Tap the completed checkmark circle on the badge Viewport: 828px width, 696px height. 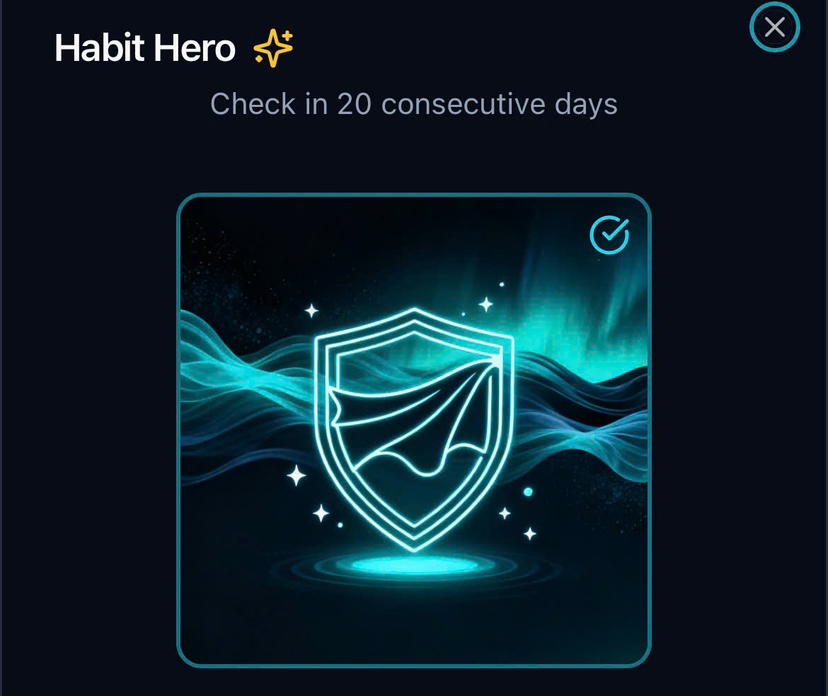click(x=609, y=235)
